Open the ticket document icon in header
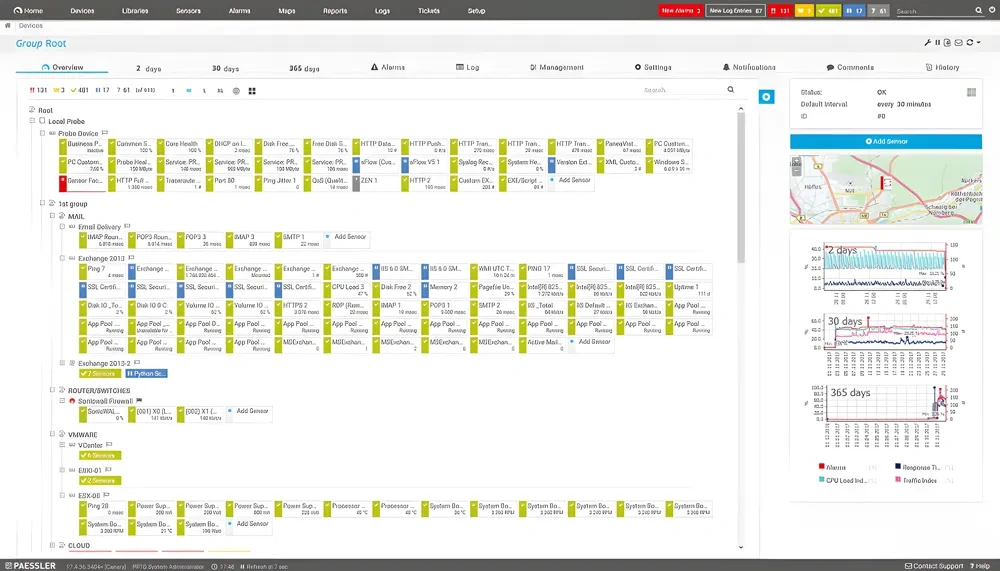This screenshot has width=1000, height=571. [947, 43]
